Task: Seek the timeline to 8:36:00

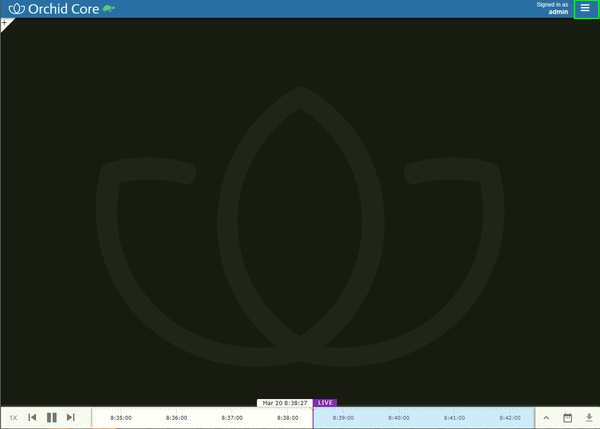Action: tap(176, 418)
